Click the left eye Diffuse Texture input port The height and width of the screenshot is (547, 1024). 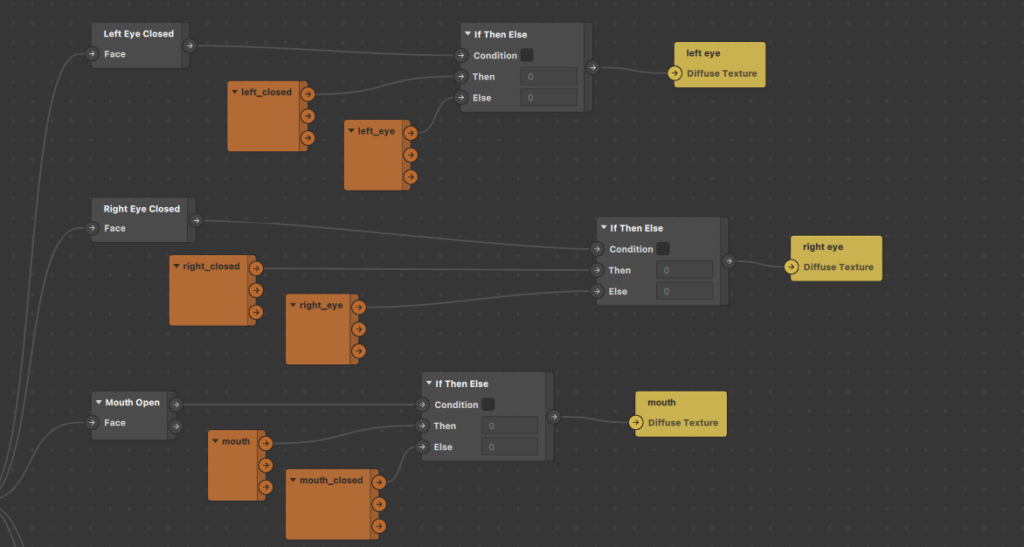tap(675, 73)
